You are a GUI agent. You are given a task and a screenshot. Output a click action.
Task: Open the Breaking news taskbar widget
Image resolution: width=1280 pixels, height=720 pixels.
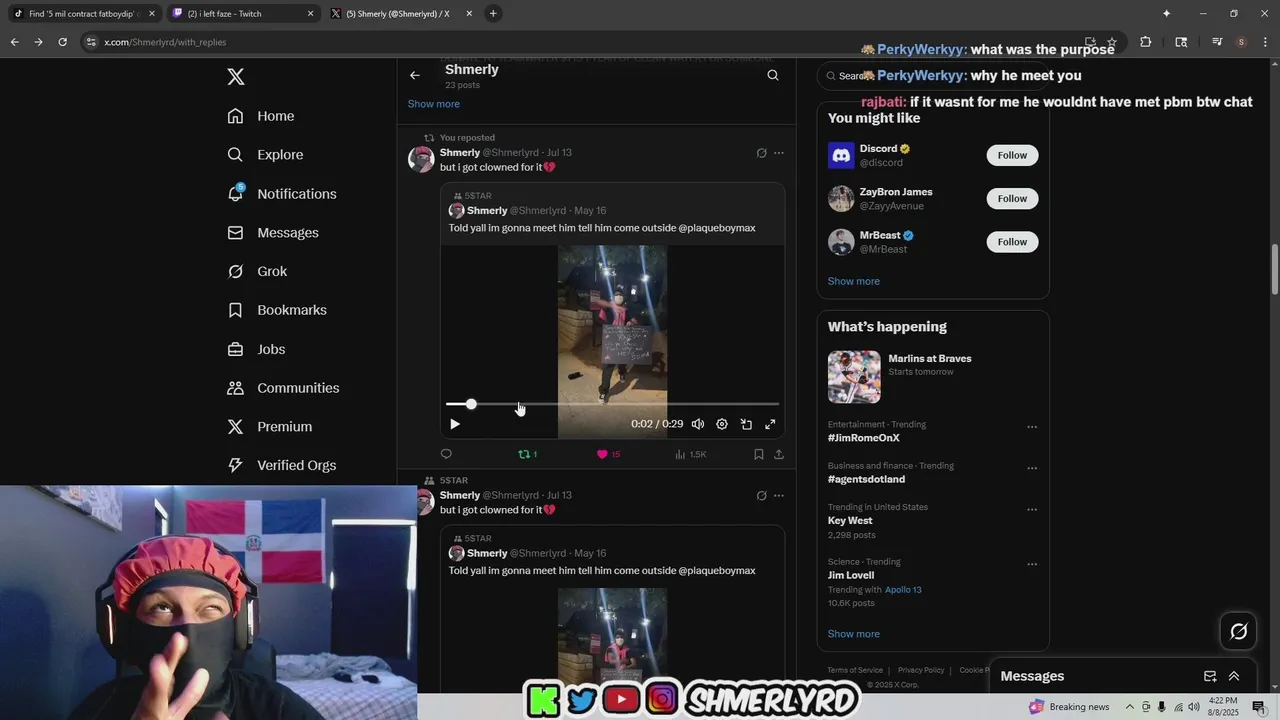(x=1067, y=707)
